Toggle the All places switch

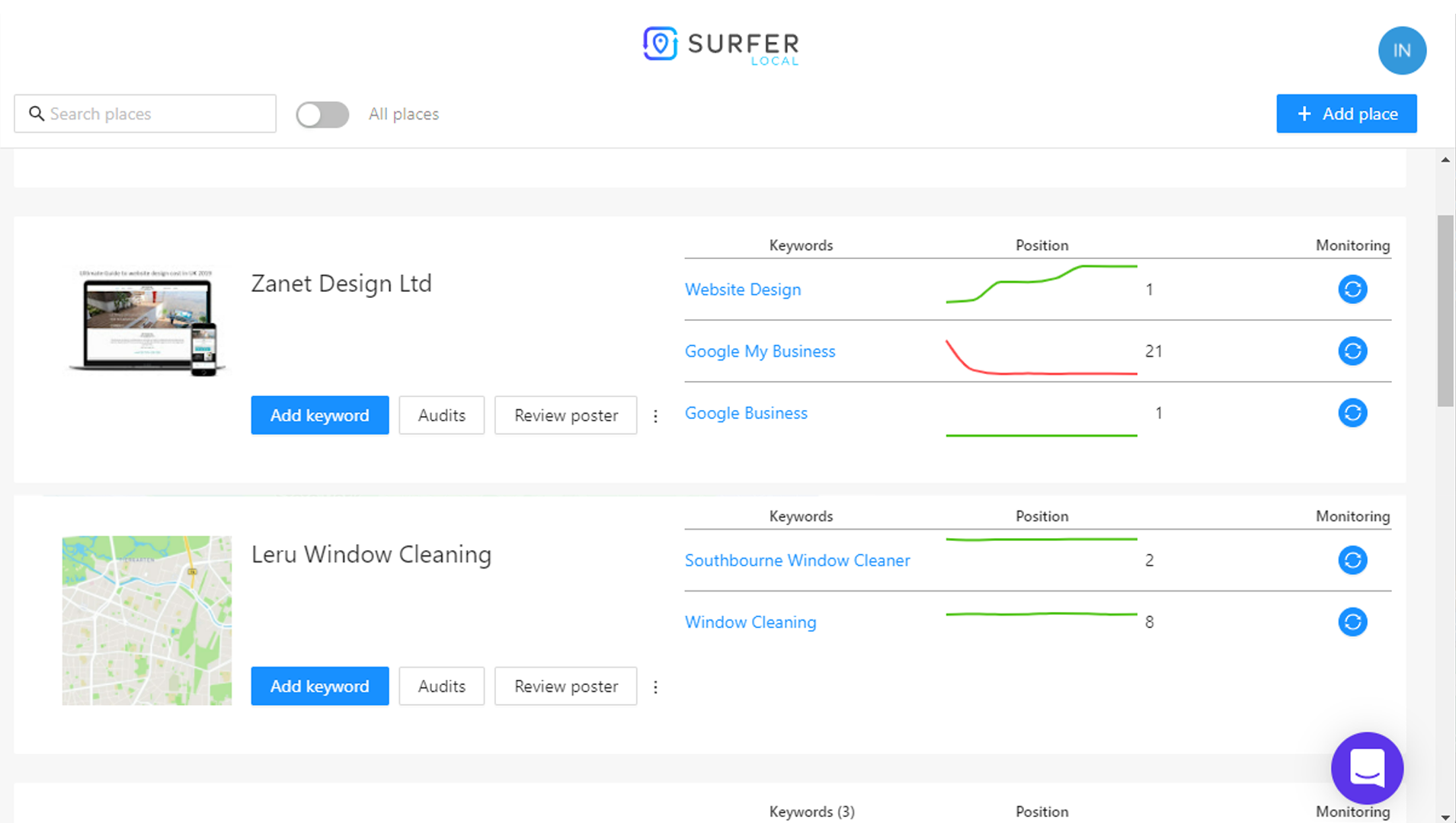(322, 114)
